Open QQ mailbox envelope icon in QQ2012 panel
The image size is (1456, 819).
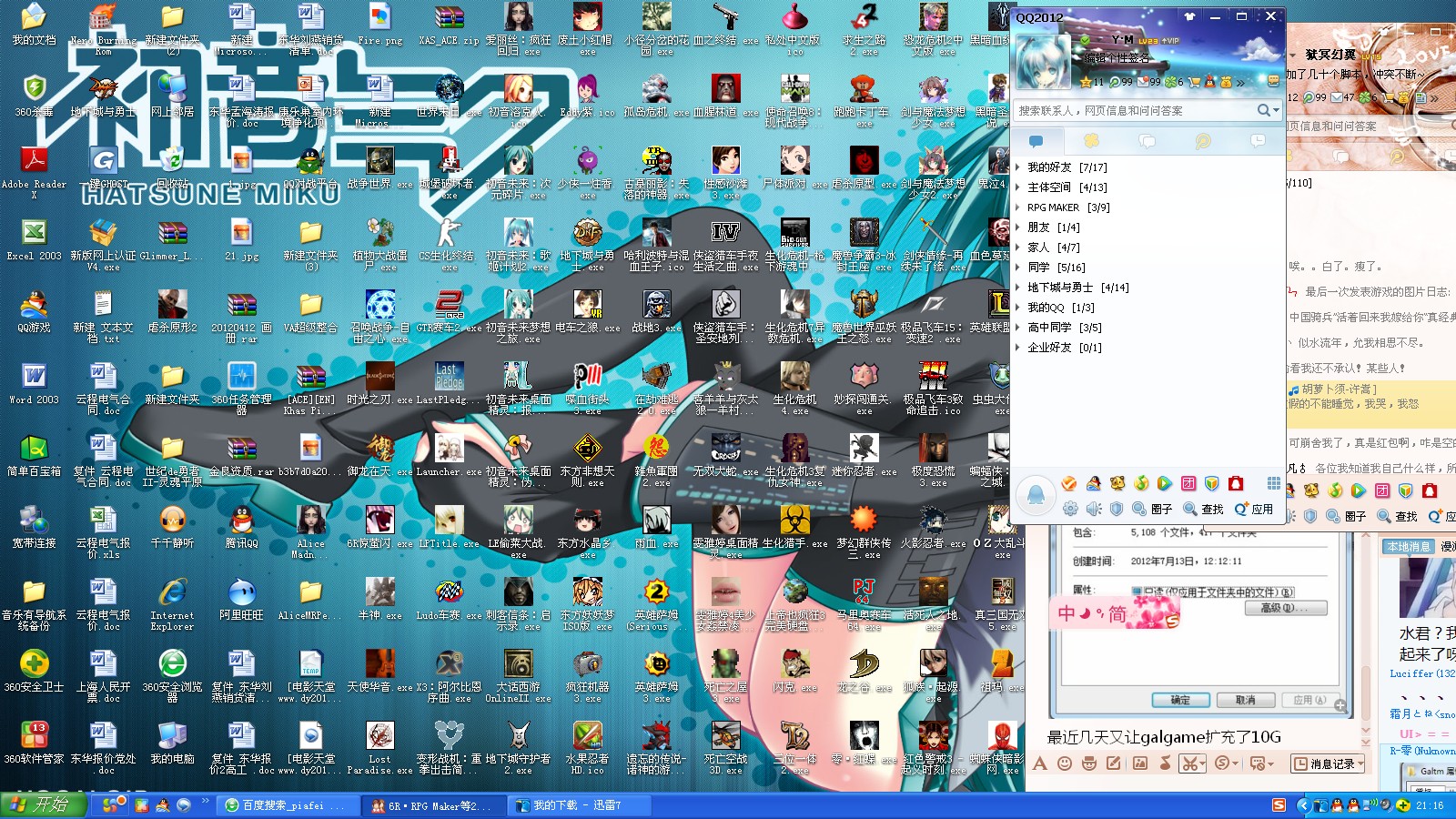(x=1143, y=82)
